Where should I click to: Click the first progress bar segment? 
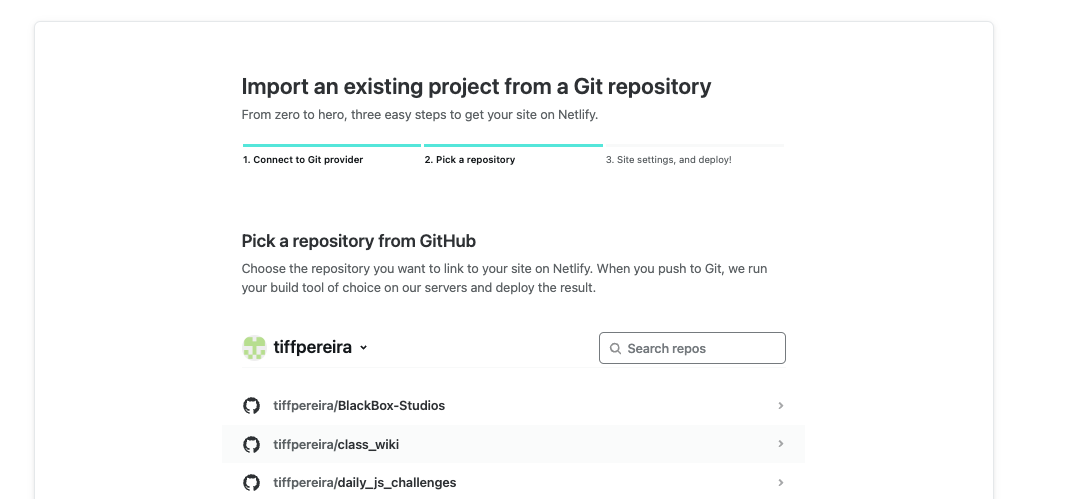(332, 145)
